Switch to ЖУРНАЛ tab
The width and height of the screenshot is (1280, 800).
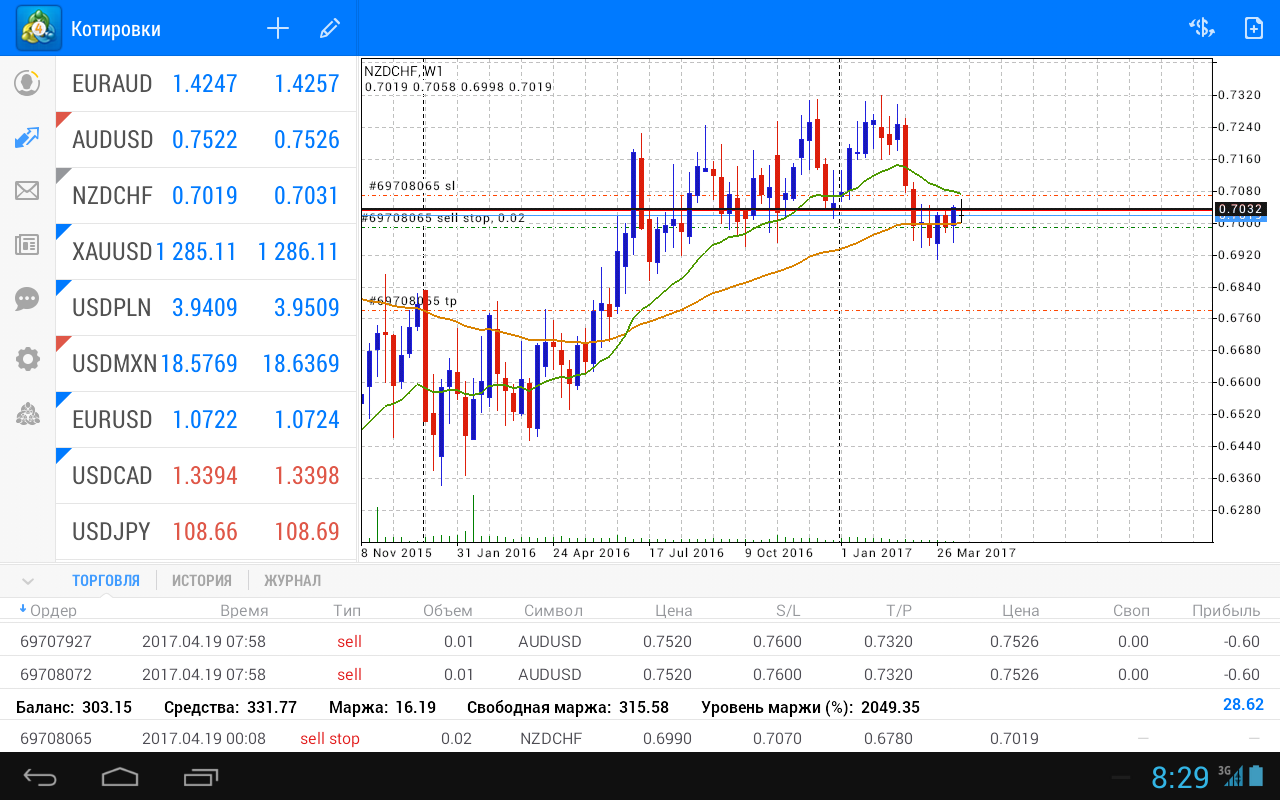[293, 580]
